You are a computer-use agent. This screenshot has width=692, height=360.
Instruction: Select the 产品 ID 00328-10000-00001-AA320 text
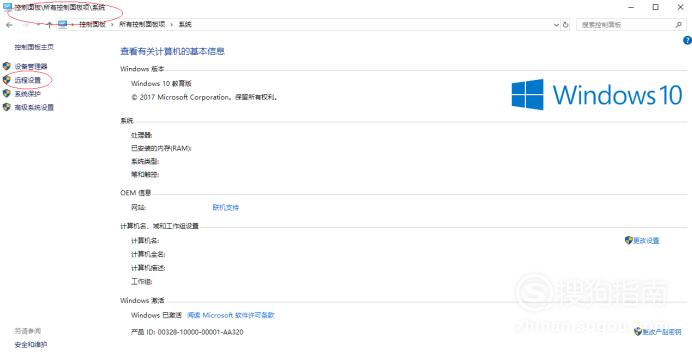tap(187, 332)
